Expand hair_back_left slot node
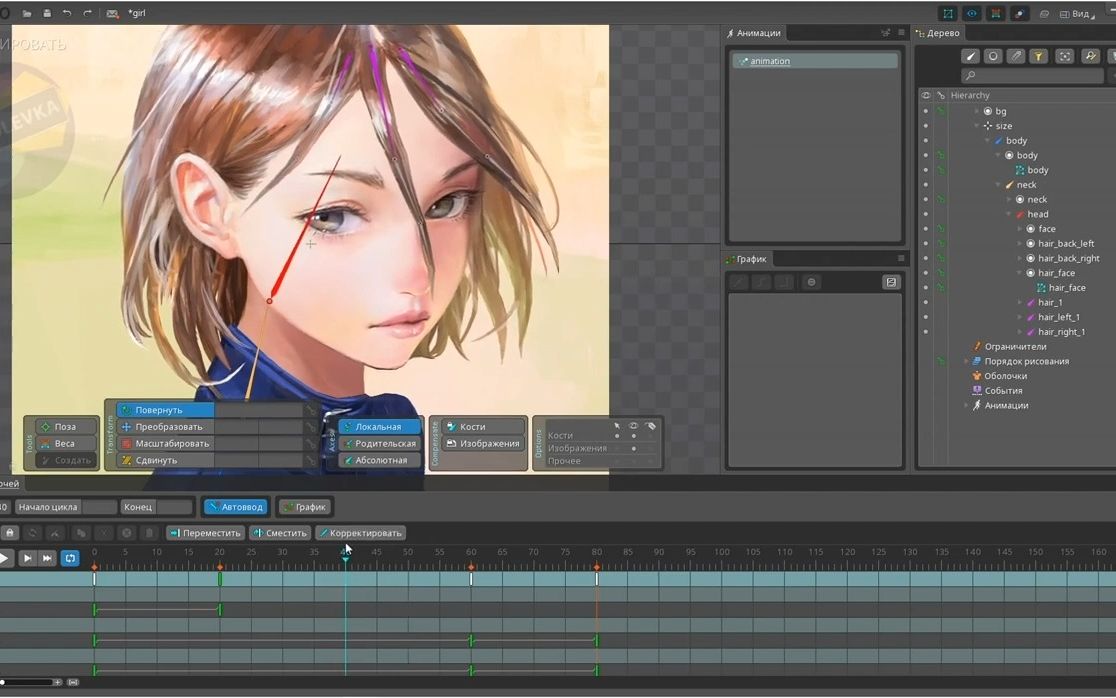The height and width of the screenshot is (698, 1116). coord(1020,243)
